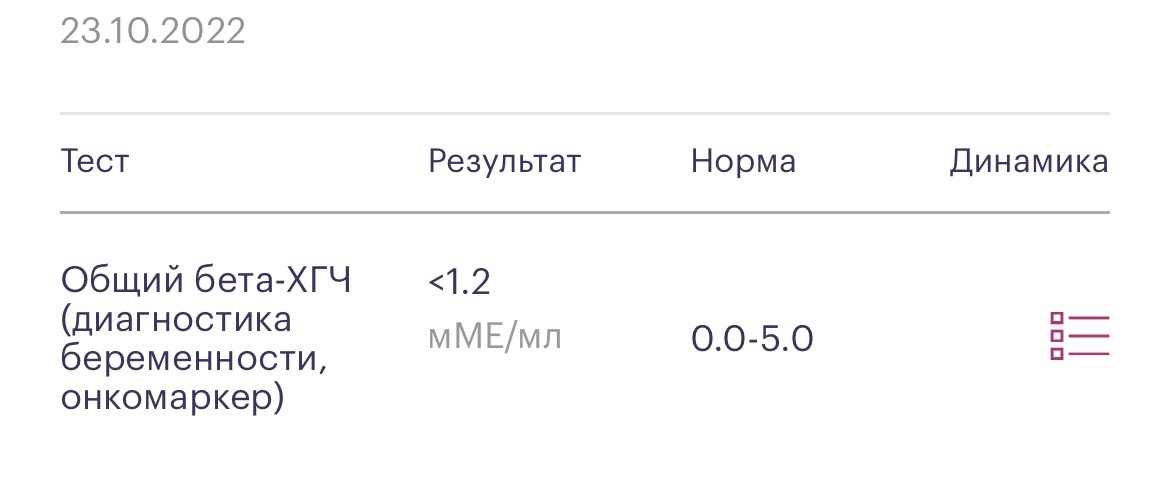Viewport: 1170px width, 503px height.
Task: Tap the мМЕ/мл unit label
Action: [494, 338]
